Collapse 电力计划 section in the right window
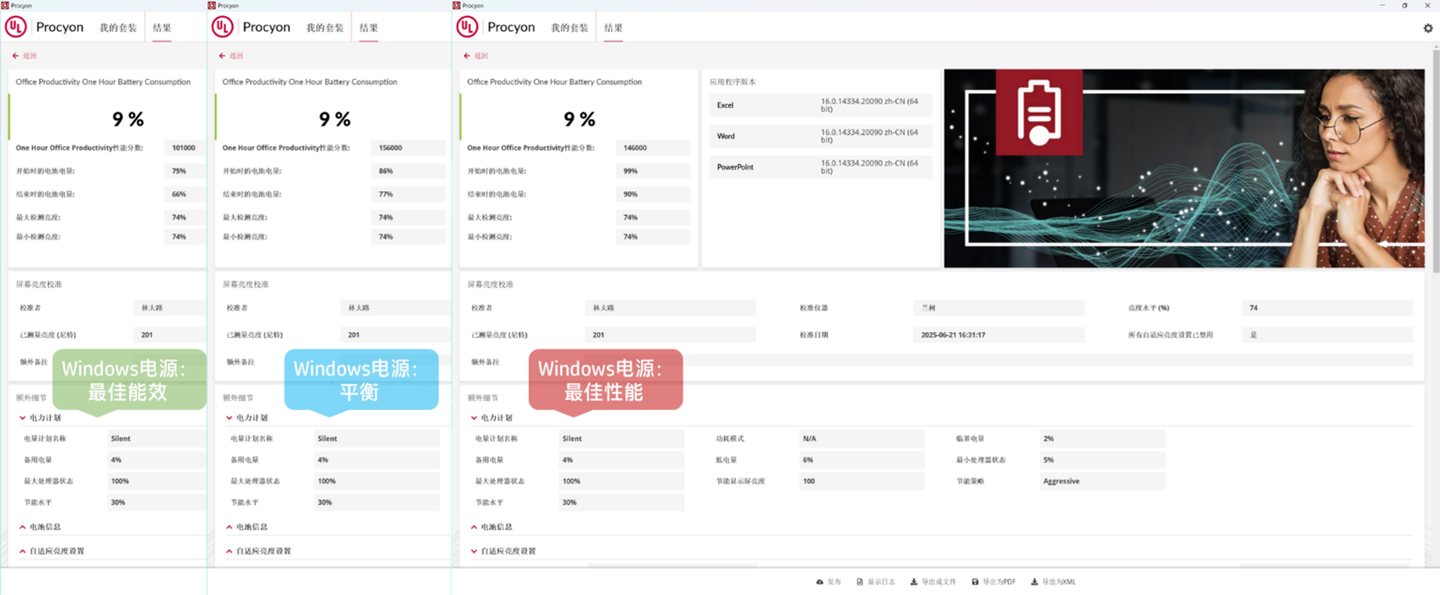This screenshot has width=1440, height=595. [491, 418]
